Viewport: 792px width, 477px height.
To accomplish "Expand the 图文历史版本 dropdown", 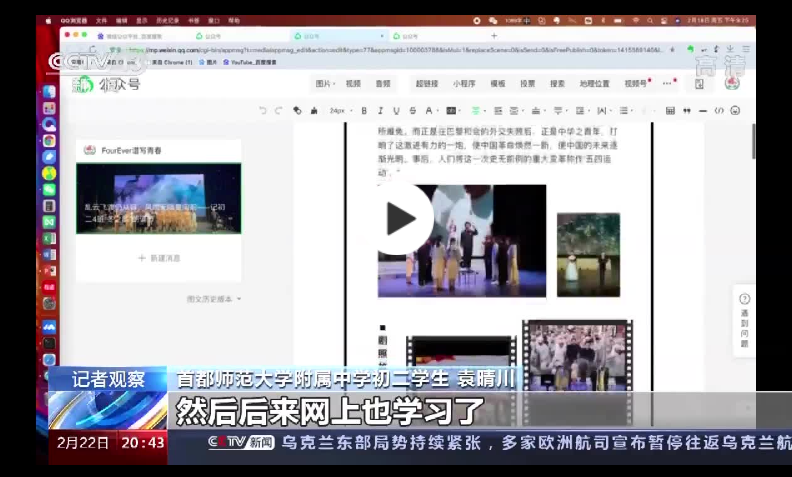I will pos(214,299).
